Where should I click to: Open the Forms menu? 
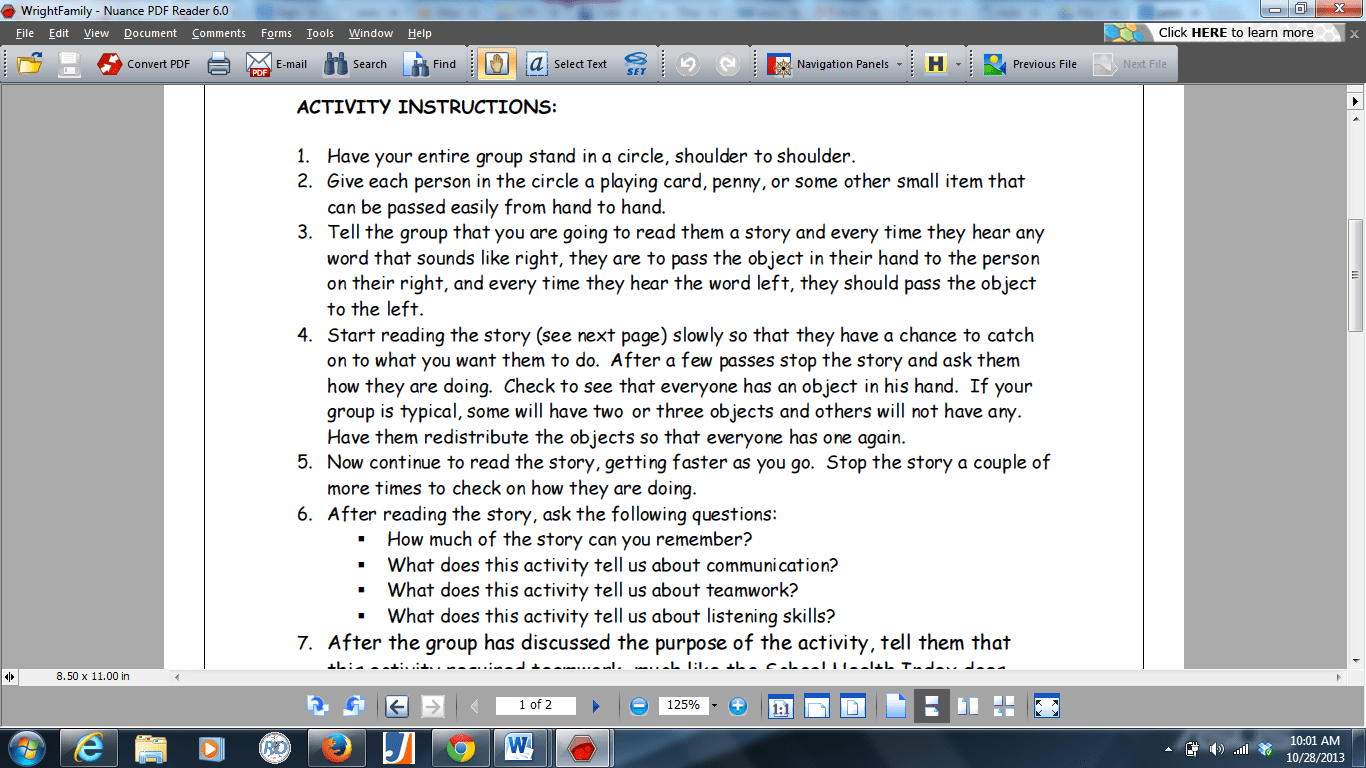(276, 33)
